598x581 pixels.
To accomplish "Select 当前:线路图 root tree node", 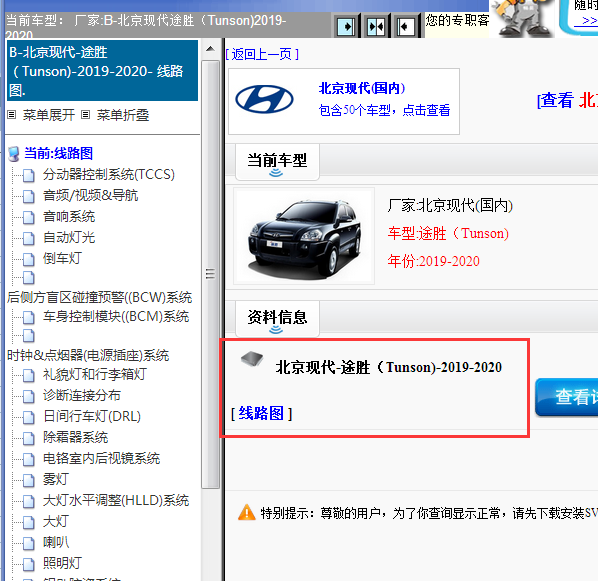I will coord(58,153).
